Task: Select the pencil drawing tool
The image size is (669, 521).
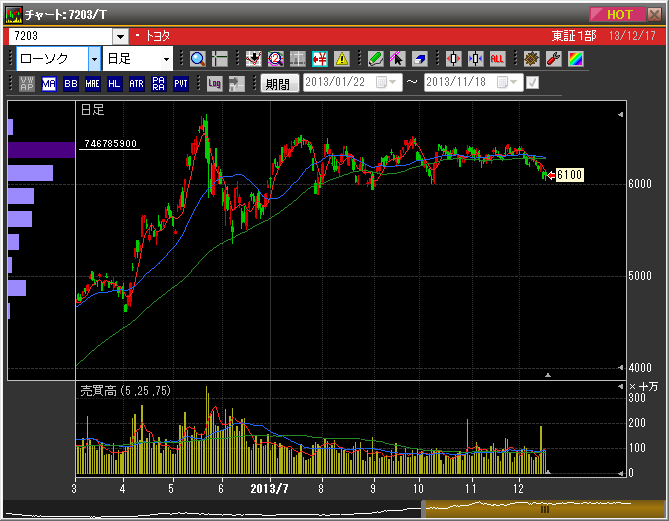Action: pos(375,59)
